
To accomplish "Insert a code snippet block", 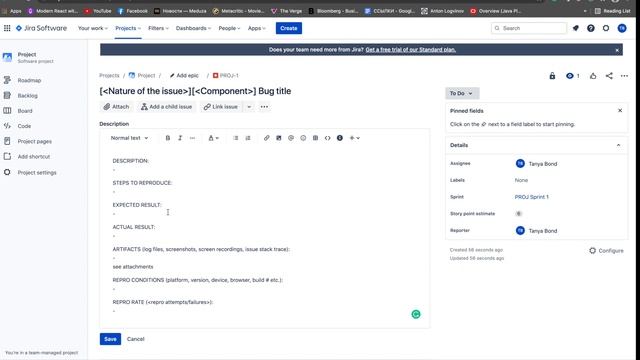I will pyautogui.click(x=327, y=138).
